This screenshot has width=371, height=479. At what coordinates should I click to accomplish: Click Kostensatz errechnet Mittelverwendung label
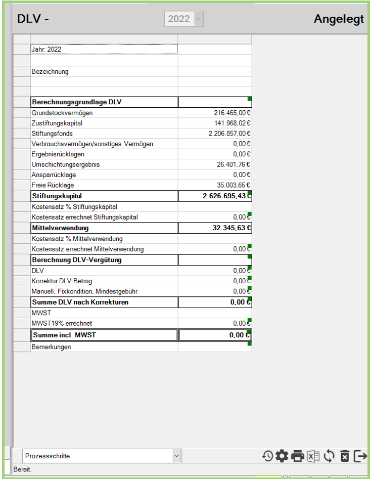(x=88, y=249)
